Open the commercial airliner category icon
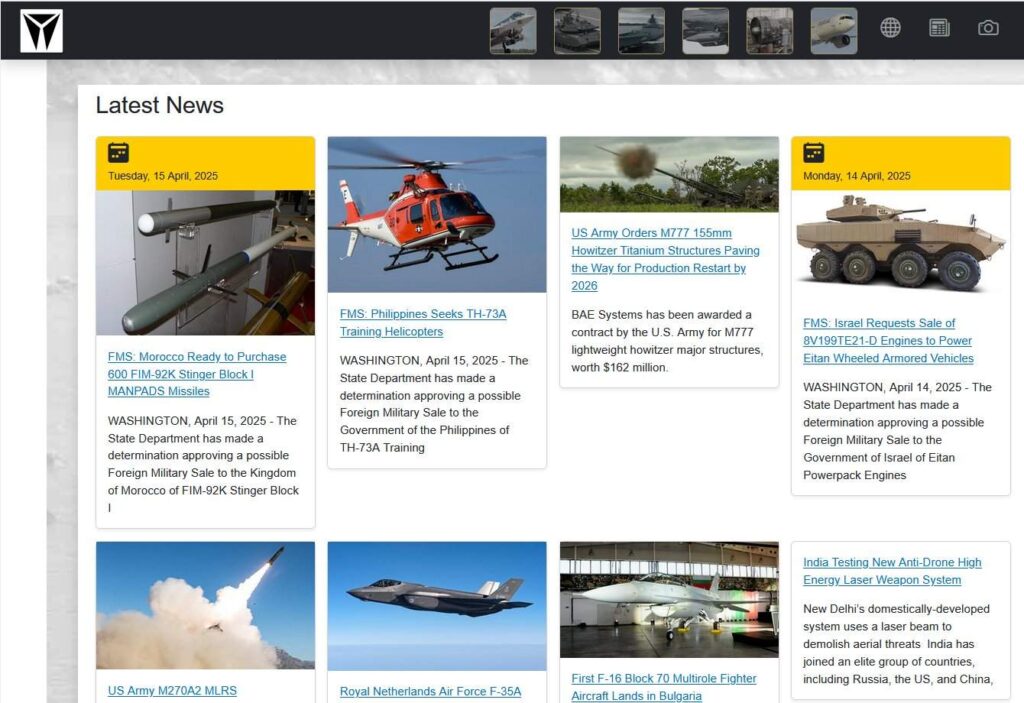Image resolution: width=1024 pixels, height=703 pixels. [834, 31]
